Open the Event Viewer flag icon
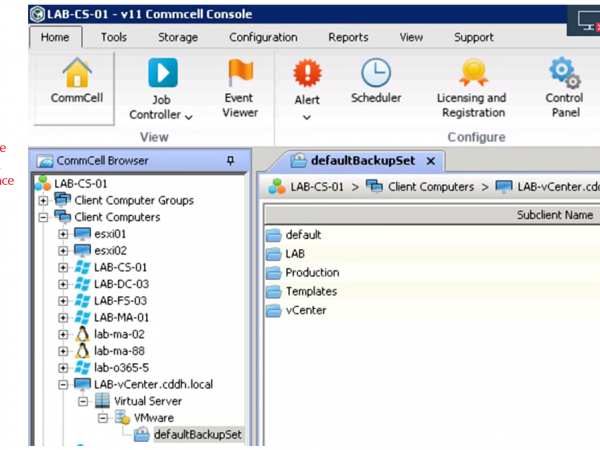600x450 pixels. (240, 72)
